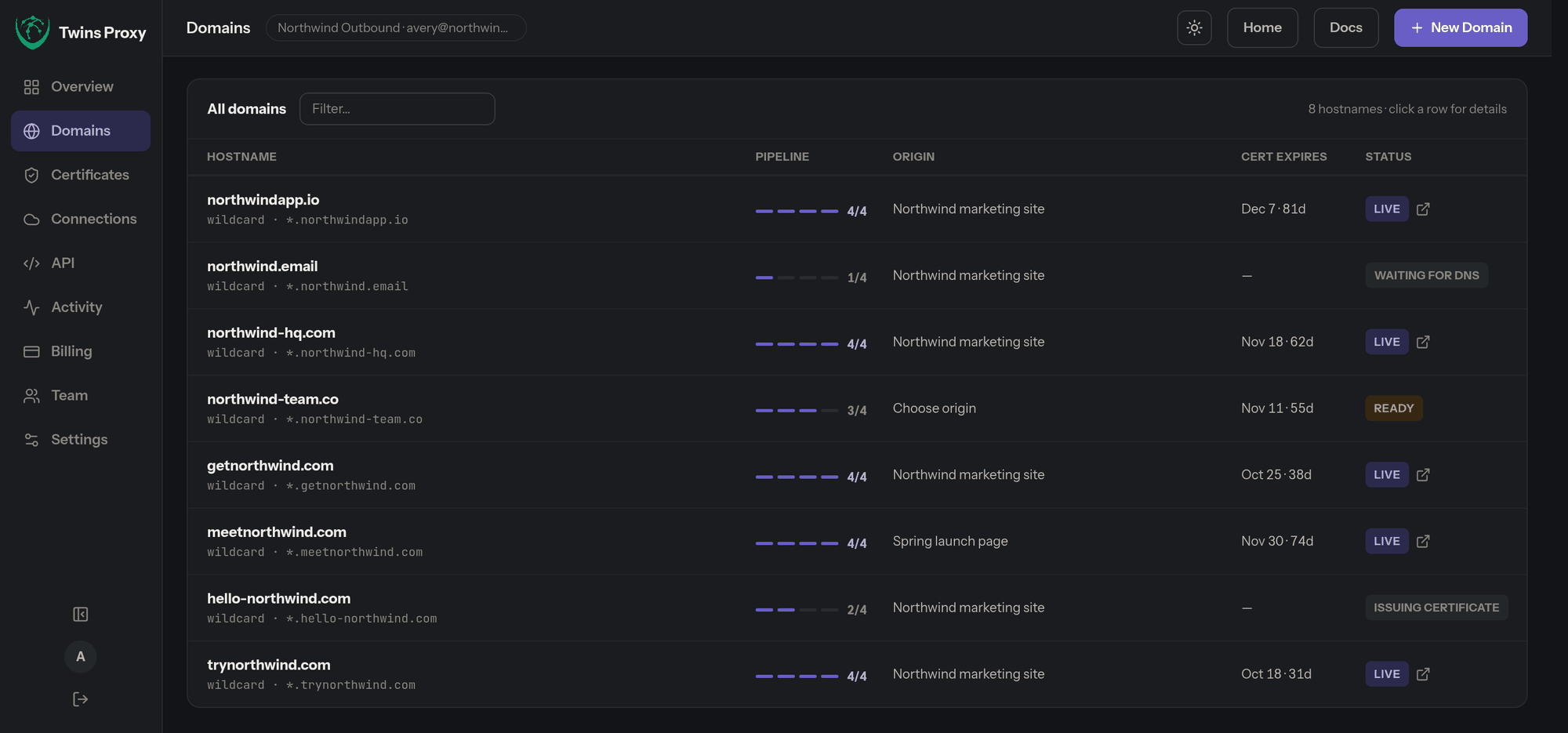Click the Home button
The width and height of the screenshot is (1568, 733).
(1262, 27)
